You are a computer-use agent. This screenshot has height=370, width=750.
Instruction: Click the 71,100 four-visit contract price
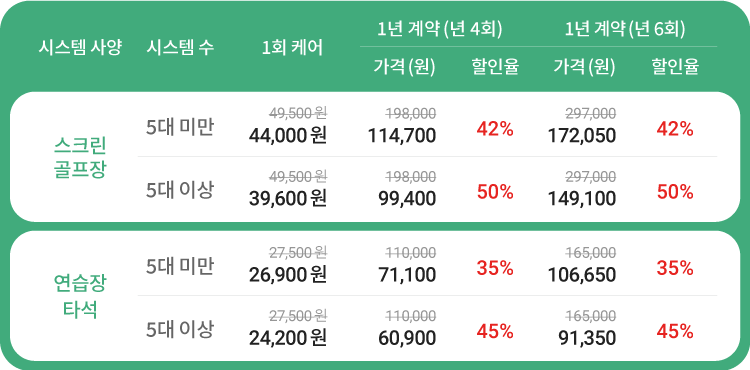[407, 275]
